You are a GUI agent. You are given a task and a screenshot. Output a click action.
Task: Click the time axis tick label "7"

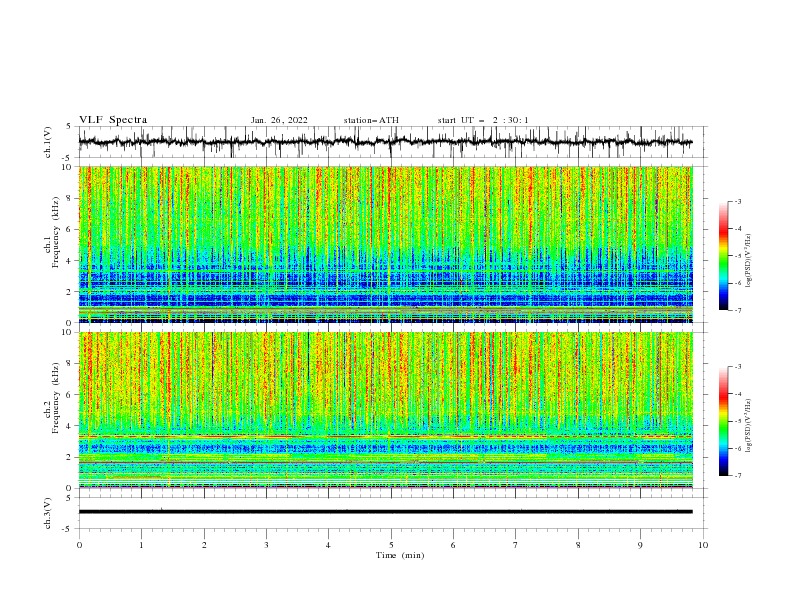tap(515, 545)
